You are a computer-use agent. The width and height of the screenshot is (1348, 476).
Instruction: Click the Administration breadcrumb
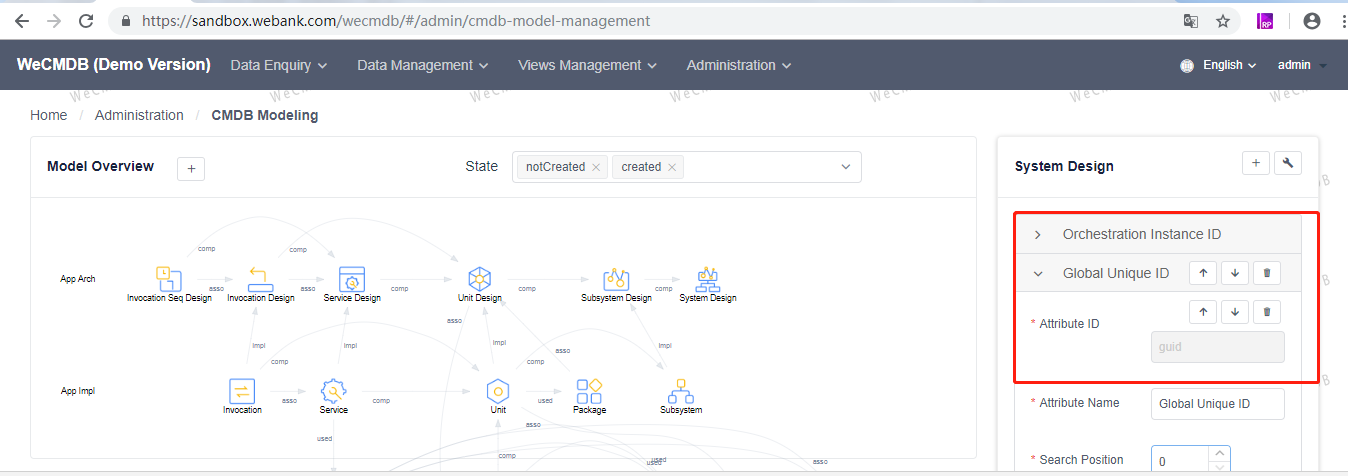tap(139, 115)
